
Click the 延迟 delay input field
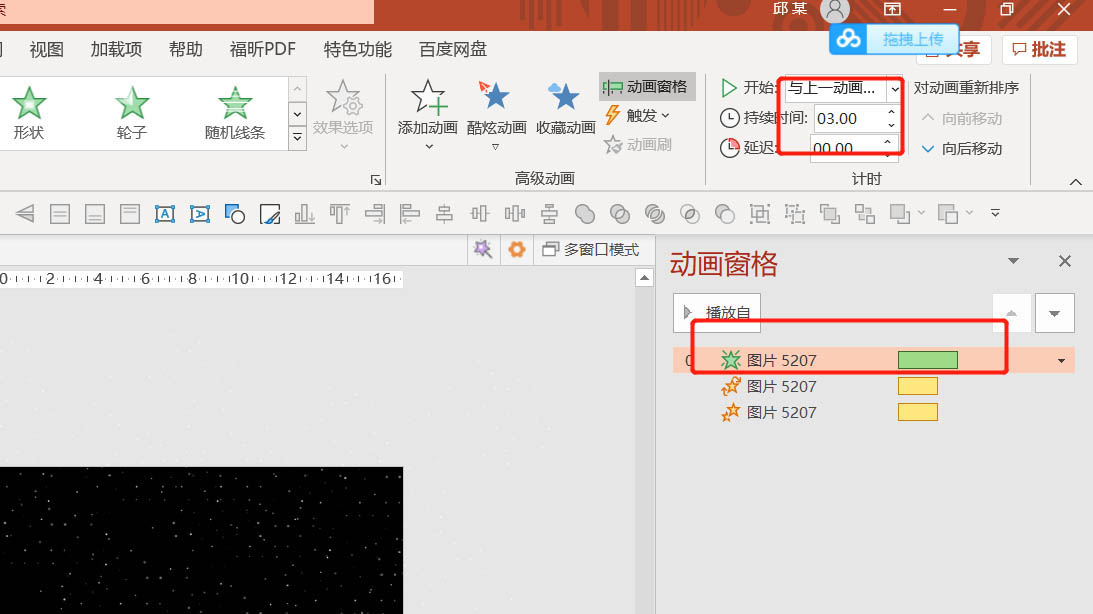click(x=846, y=148)
